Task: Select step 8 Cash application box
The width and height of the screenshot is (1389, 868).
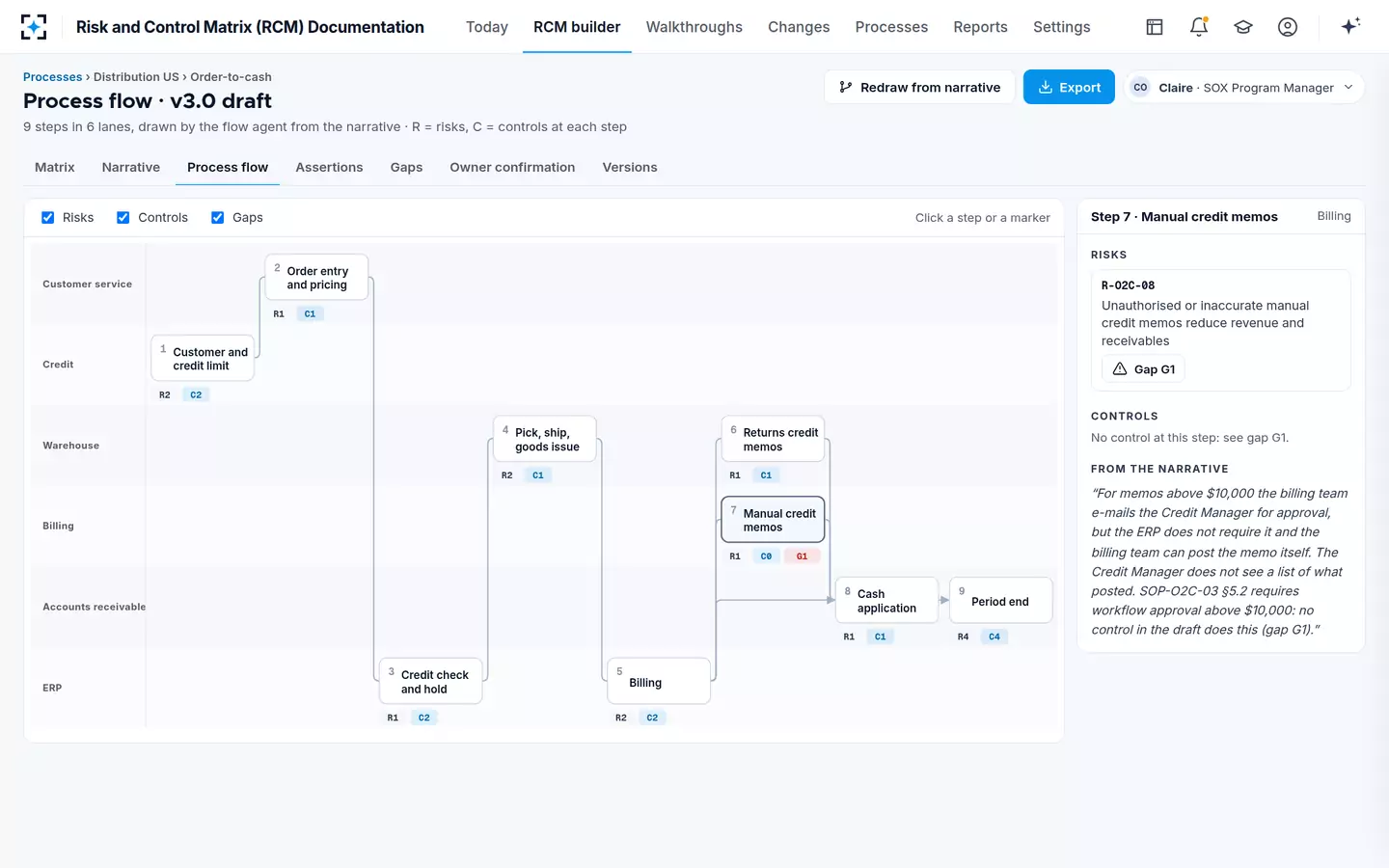Action: (886, 601)
